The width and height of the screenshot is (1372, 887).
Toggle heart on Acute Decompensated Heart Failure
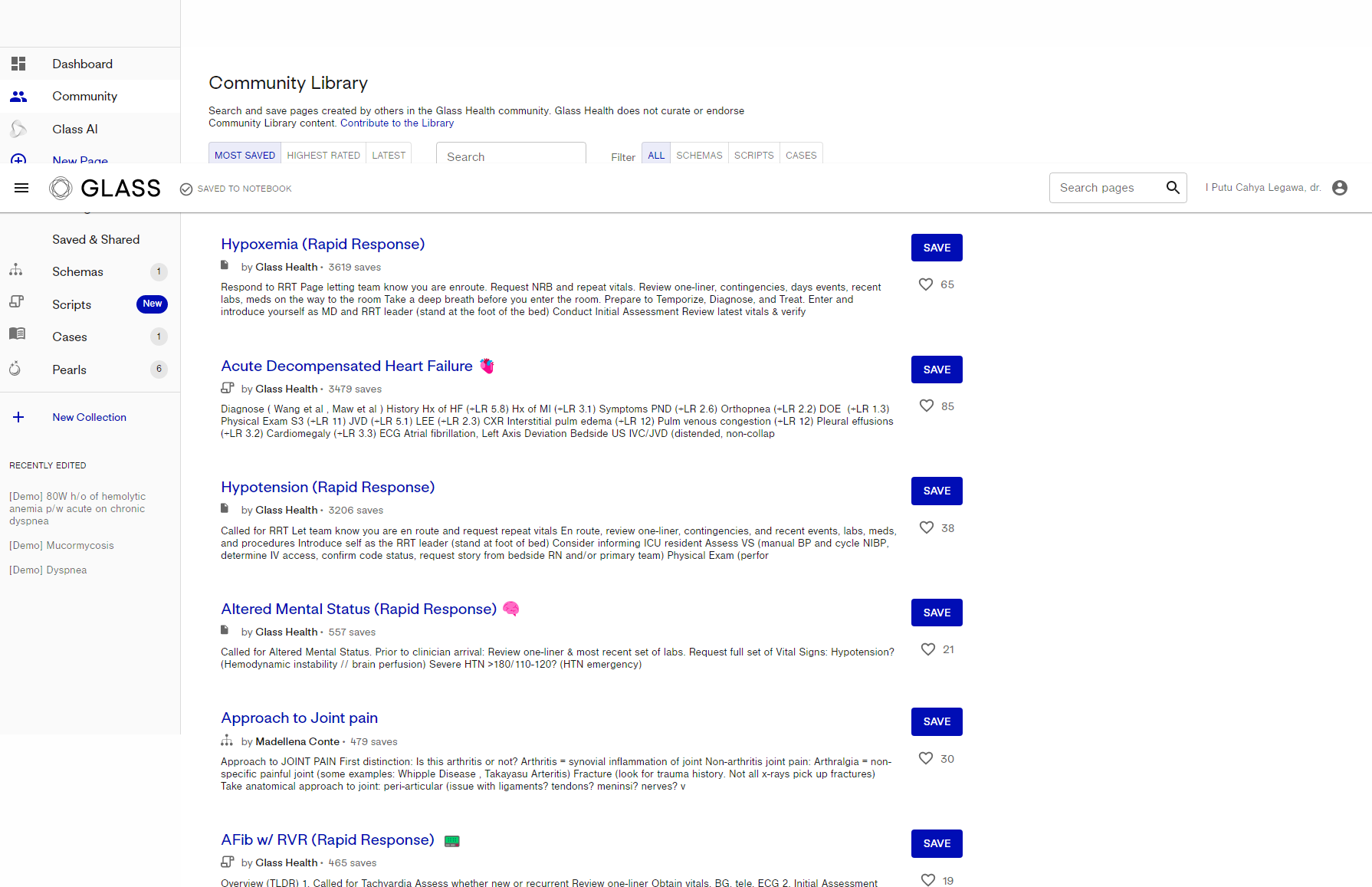[926, 406]
